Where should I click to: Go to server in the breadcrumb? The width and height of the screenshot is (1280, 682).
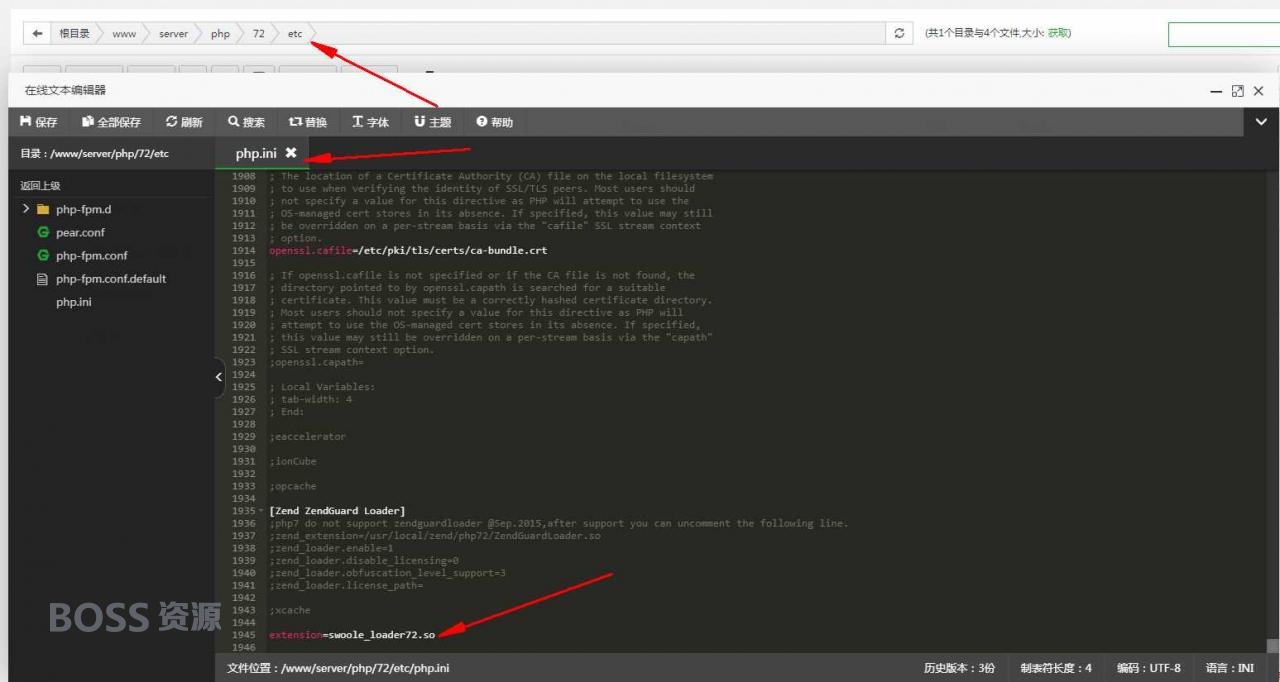(173, 33)
